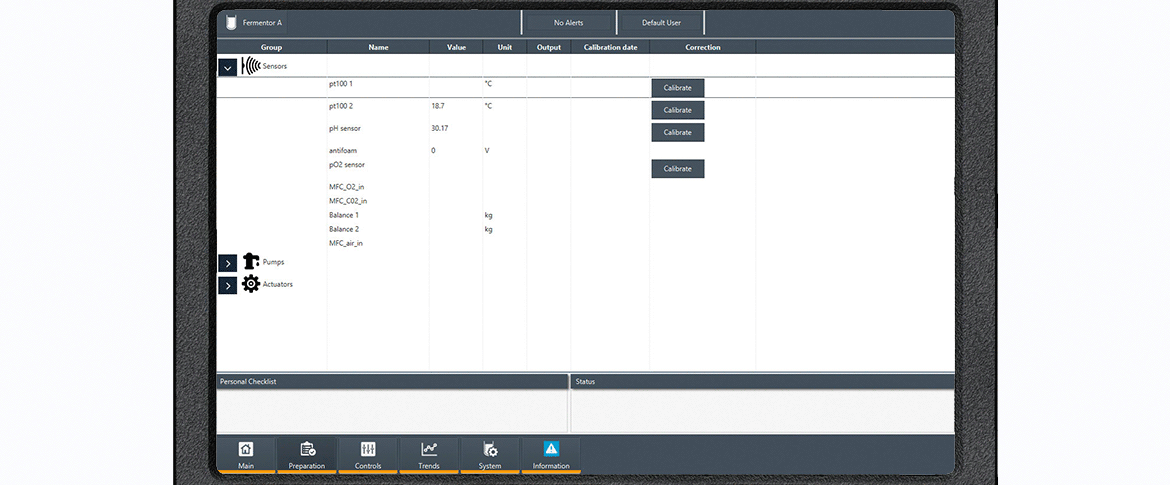This screenshot has width=1170, height=485.
Task: Expand the Pumps group
Action: (227, 263)
